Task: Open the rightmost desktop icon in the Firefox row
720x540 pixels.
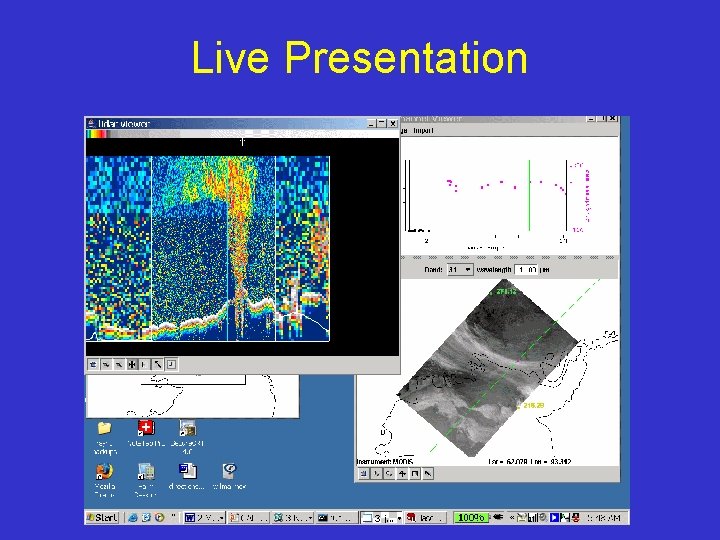Action: click(229, 471)
